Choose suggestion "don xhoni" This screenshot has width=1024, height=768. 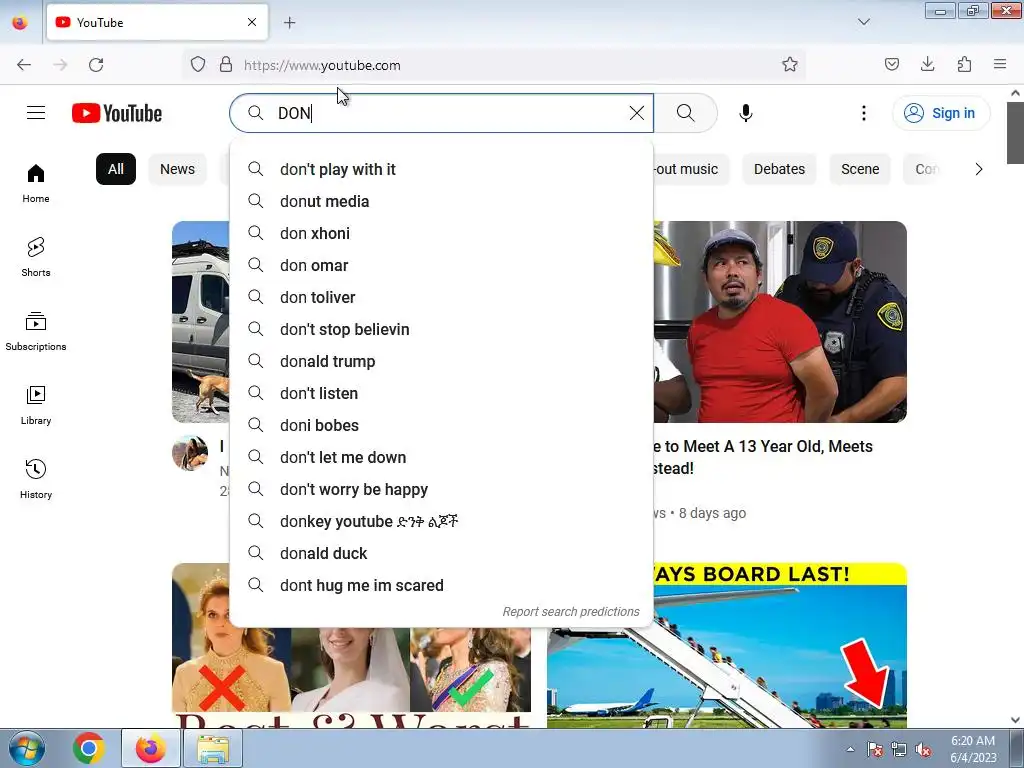(x=441, y=233)
